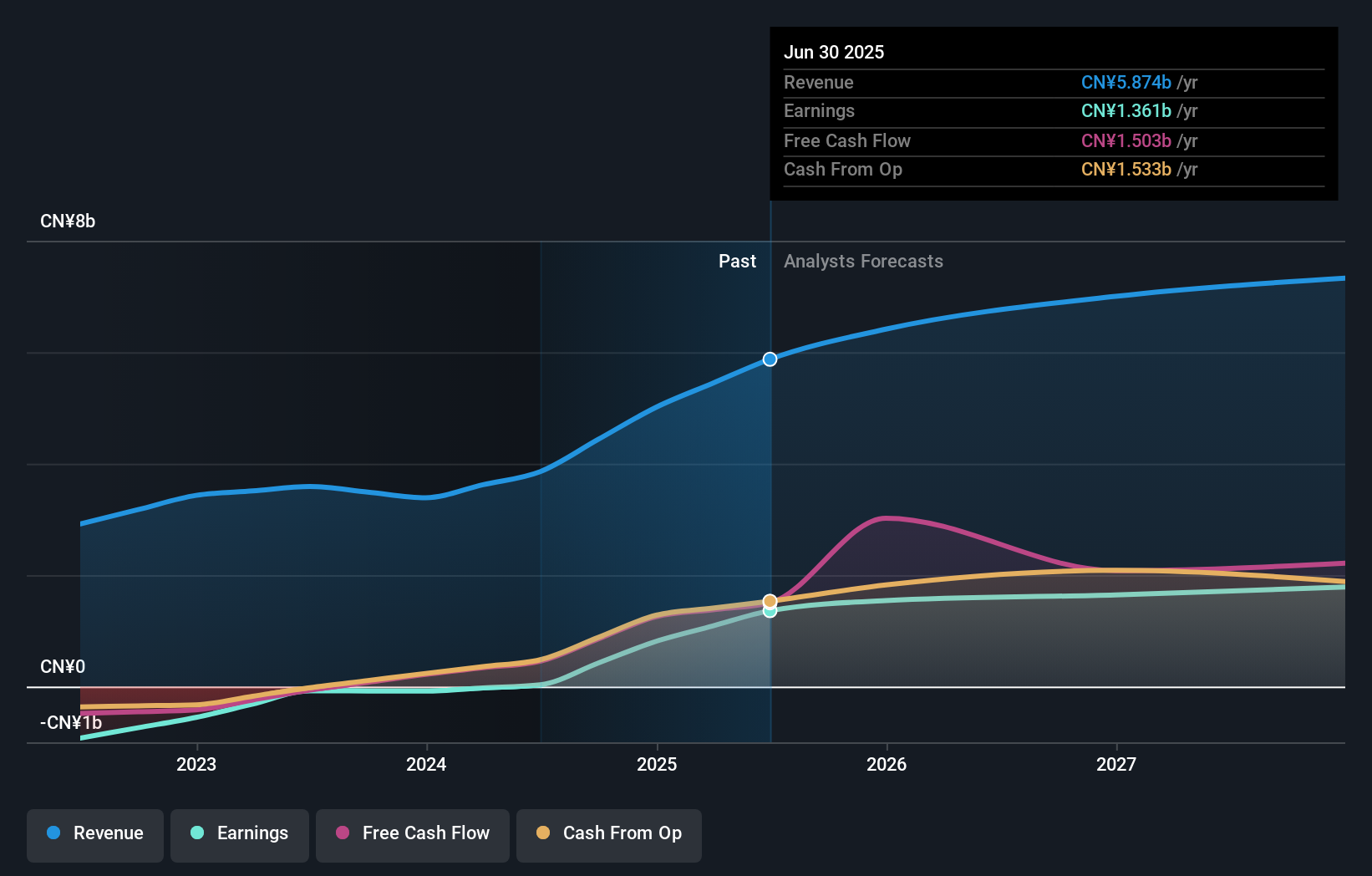Click the blue Revenue legend dot

click(x=54, y=833)
